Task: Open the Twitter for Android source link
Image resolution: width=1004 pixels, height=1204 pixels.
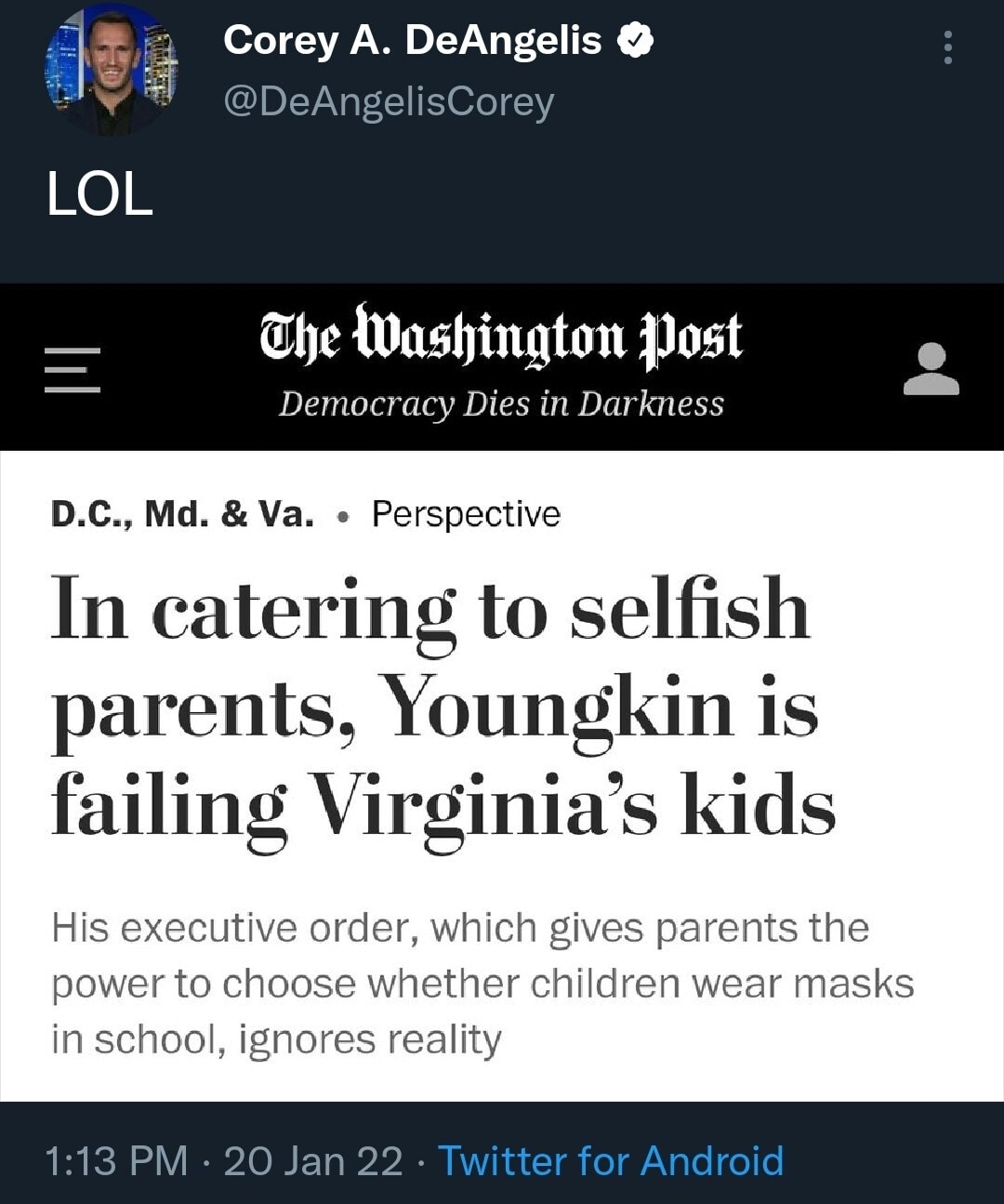Action: (611, 1161)
